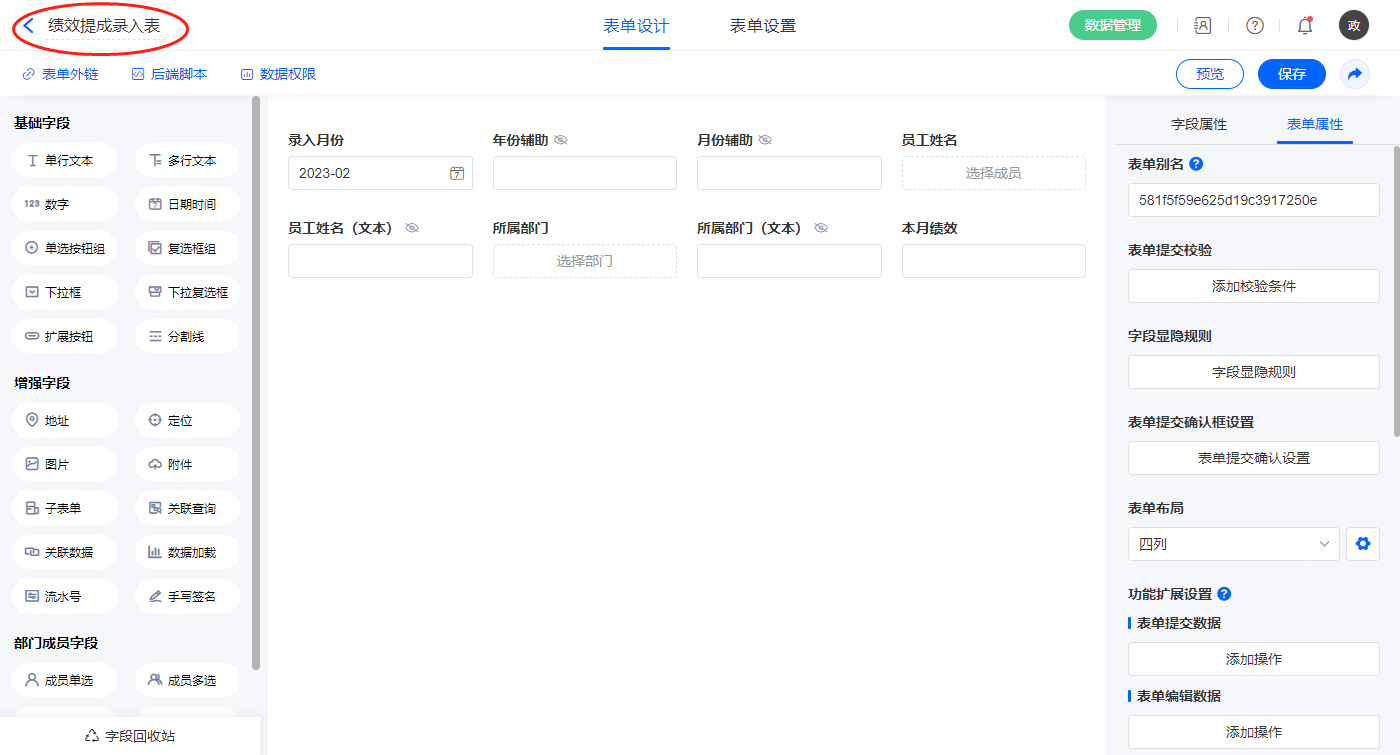The width and height of the screenshot is (1400, 755).
Task: Toggle visibility icon next to 员工姓名（文本）
Action: [412, 228]
